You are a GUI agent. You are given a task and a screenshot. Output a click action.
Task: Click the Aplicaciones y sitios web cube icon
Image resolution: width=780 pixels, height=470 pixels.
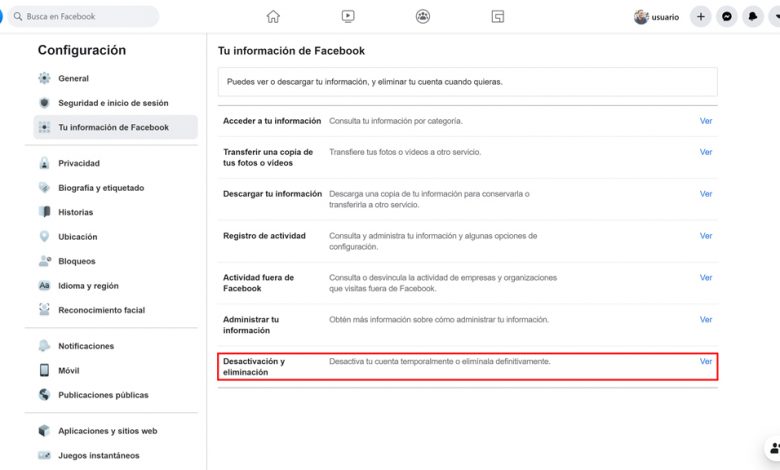[x=44, y=431]
